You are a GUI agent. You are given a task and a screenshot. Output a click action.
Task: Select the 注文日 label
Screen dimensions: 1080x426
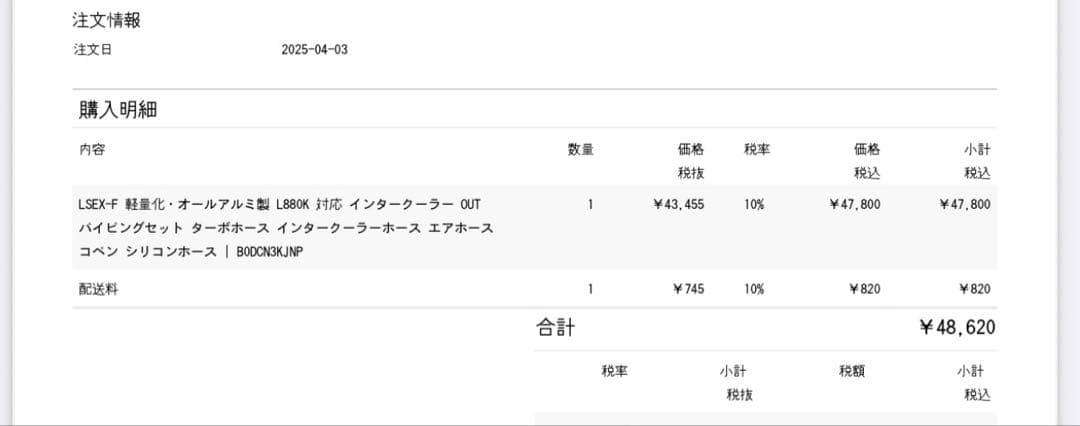[93, 50]
